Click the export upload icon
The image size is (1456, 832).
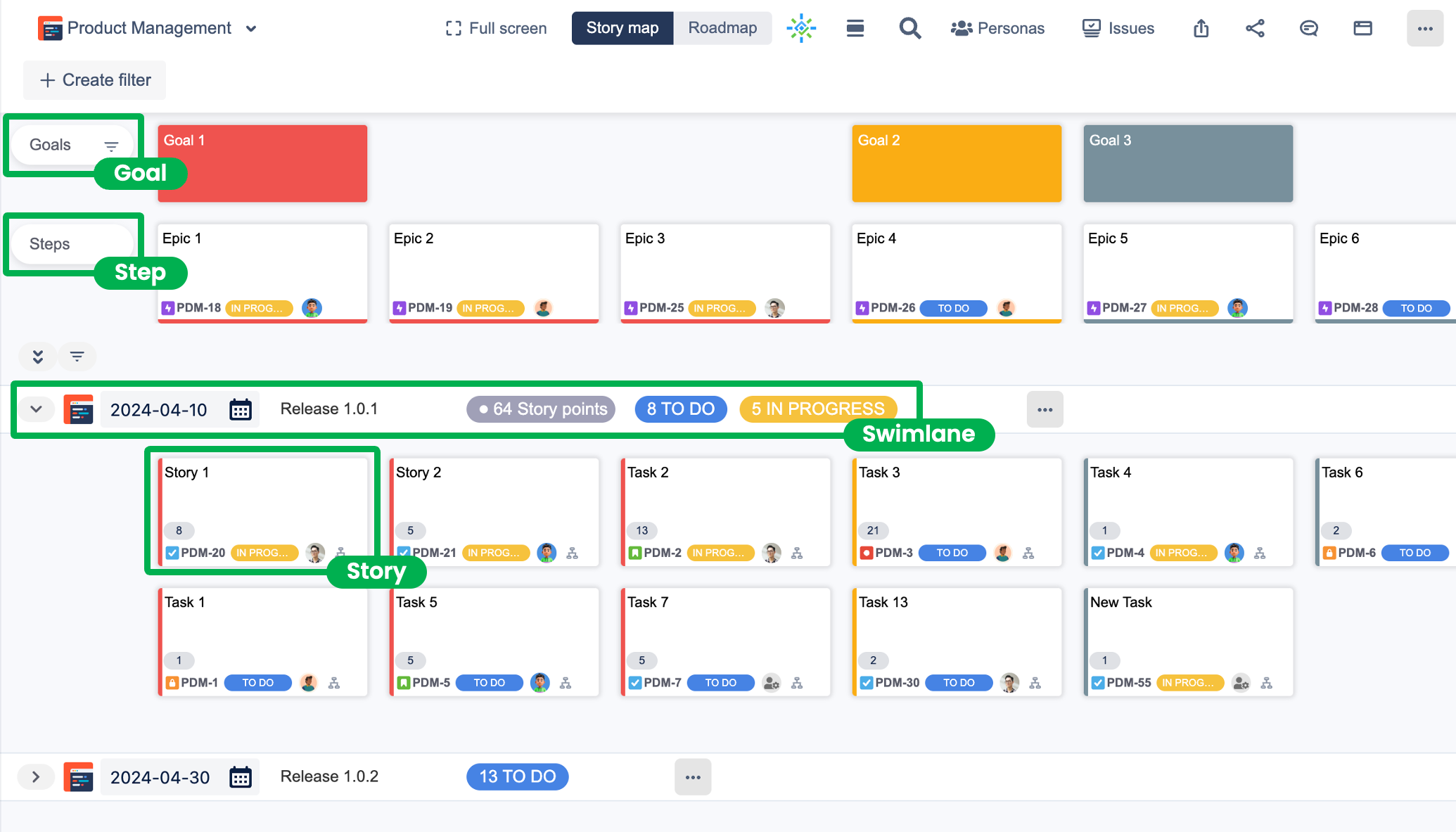click(x=1201, y=28)
